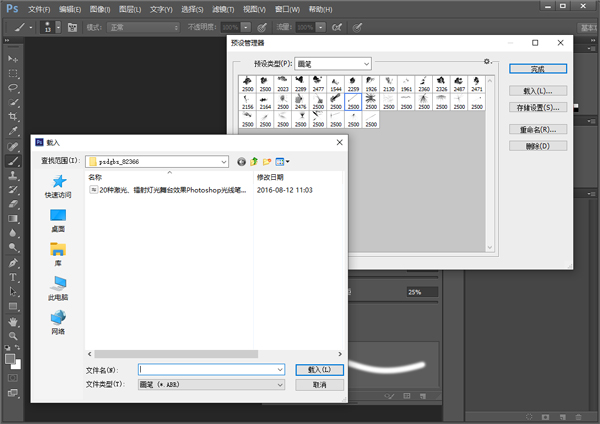600x424 pixels.
Task: Select the Lasso tool
Action: click(13, 88)
